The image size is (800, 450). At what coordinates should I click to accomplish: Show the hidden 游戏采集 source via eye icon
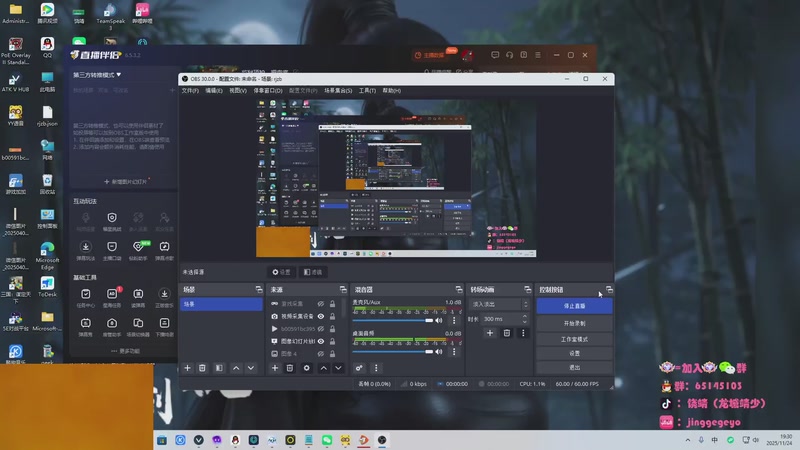321,304
